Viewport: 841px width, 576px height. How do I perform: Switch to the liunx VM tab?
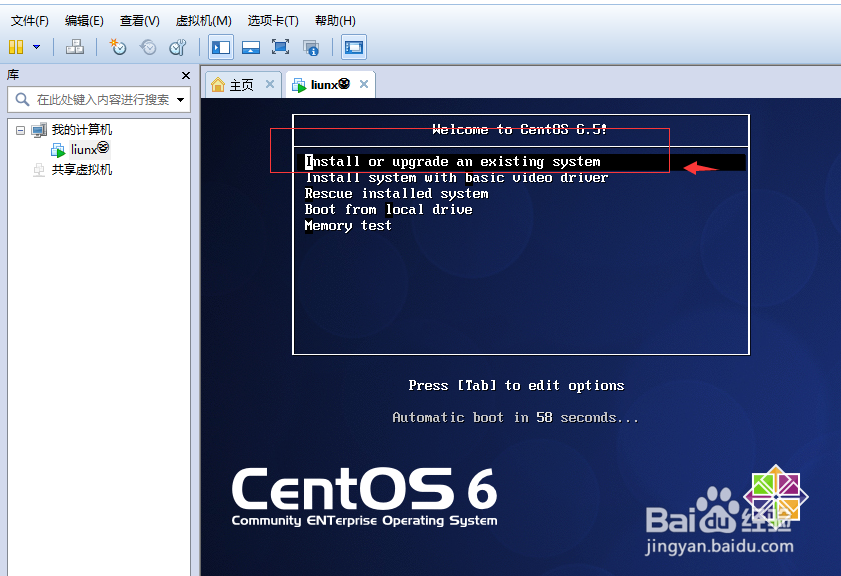pyautogui.click(x=330, y=84)
